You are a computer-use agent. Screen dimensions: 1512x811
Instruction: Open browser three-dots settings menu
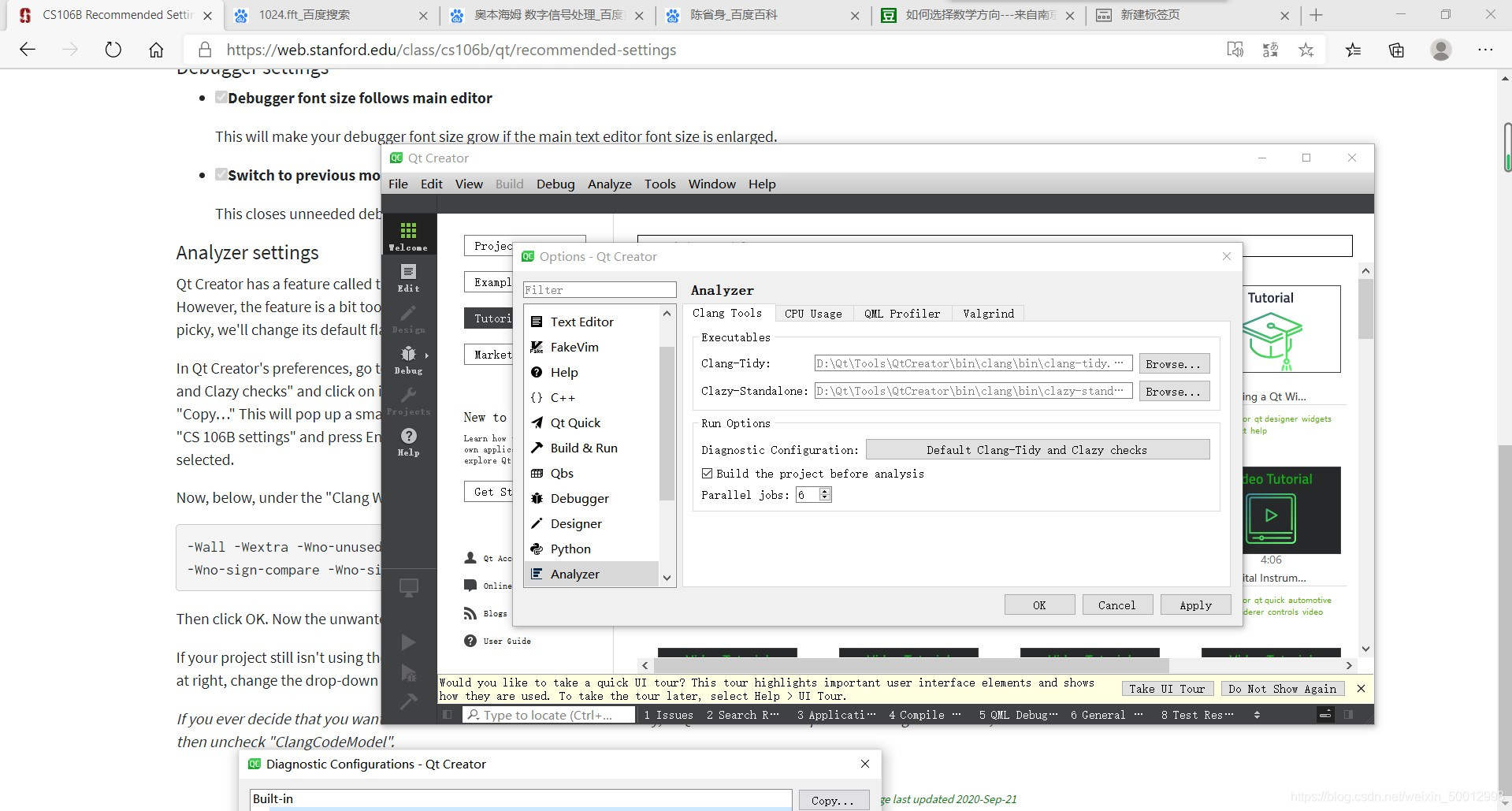pos(1485,50)
